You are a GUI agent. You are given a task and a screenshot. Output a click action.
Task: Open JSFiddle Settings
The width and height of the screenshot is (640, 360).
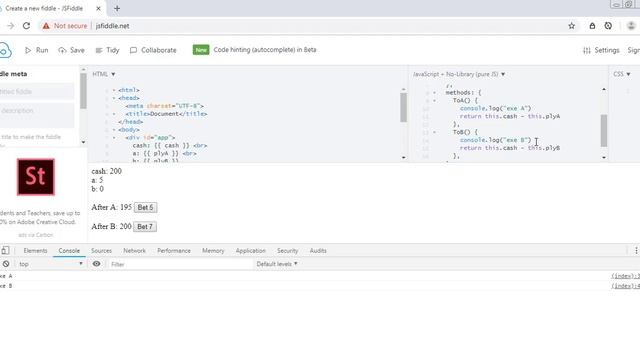[x=601, y=50]
